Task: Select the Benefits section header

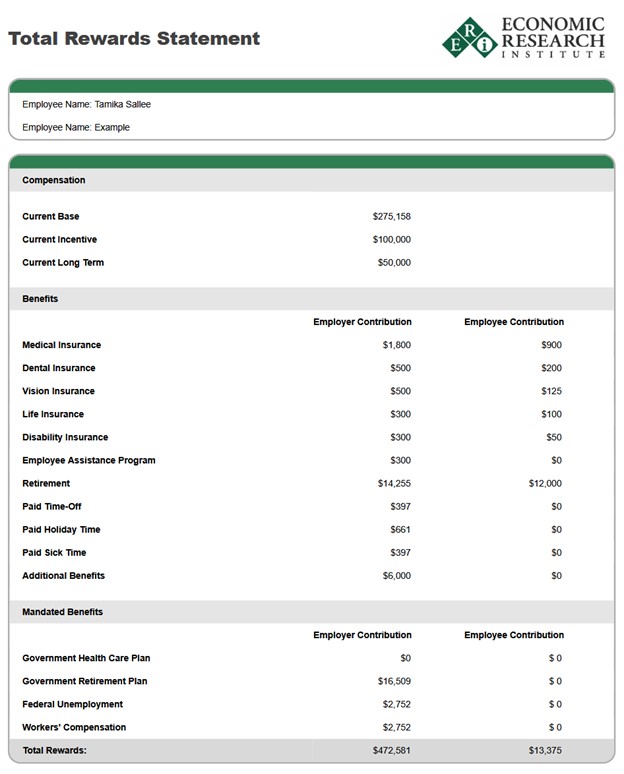Action: click(40, 299)
